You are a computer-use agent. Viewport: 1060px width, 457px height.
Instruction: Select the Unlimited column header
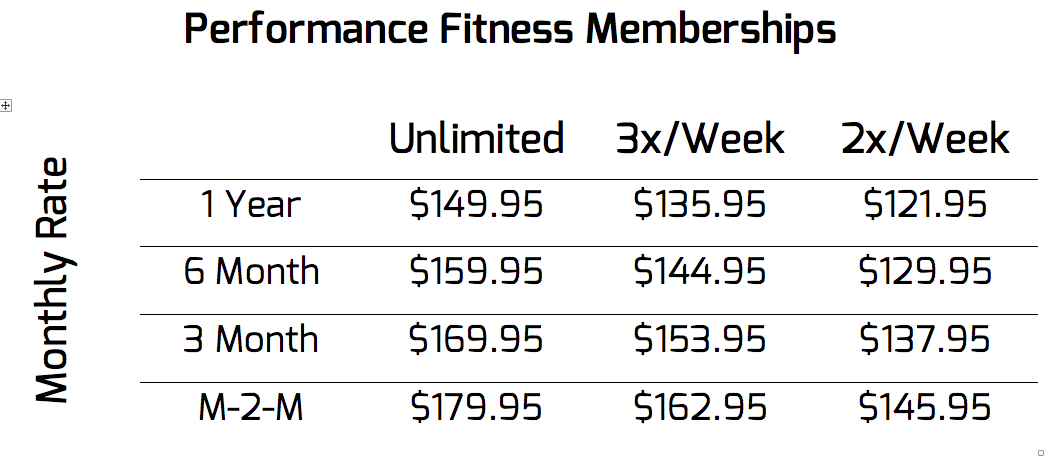point(477,139)
